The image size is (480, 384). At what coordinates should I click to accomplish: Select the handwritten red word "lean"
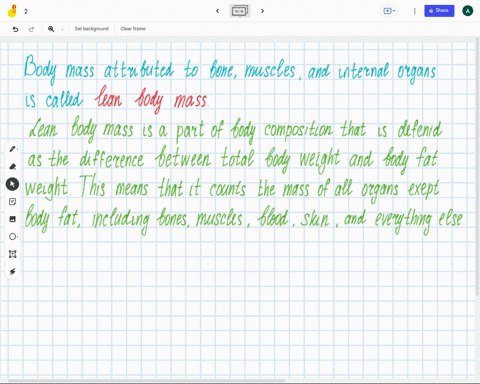point(108,97)
